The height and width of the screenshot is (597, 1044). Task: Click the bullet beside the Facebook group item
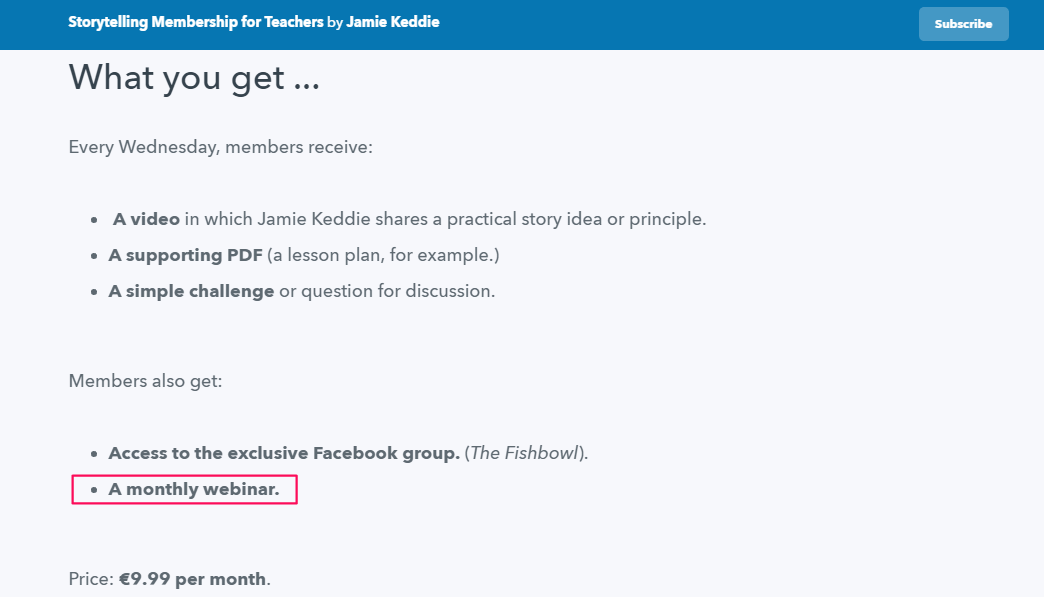pyautogui.click(x=94, y=454)
